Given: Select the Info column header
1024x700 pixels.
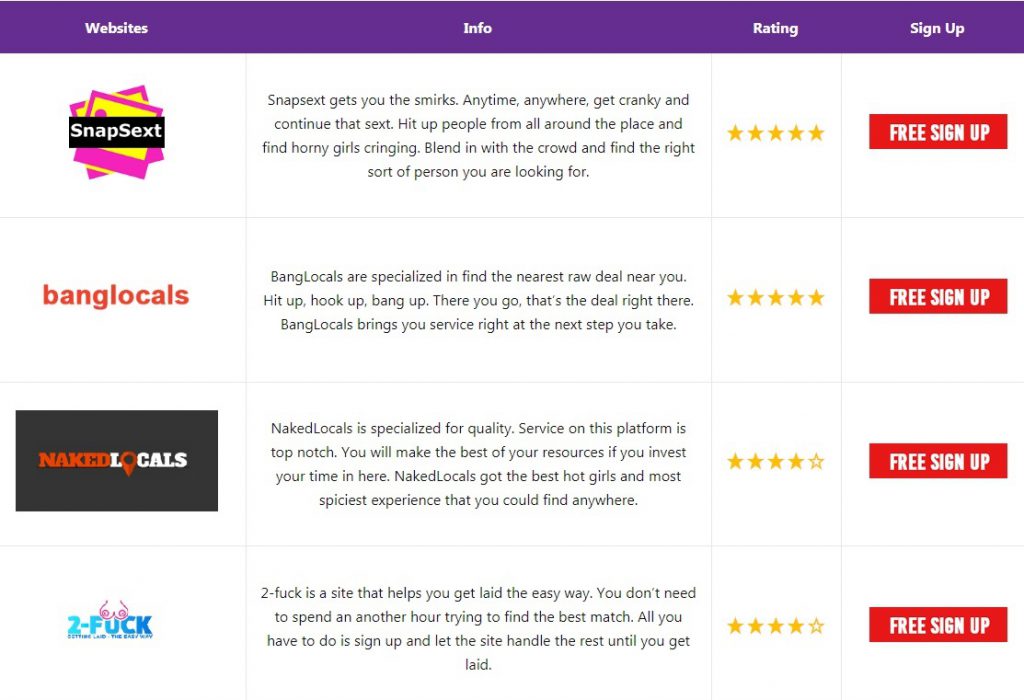Looking at the screenshot, I should tap(477, 28).
